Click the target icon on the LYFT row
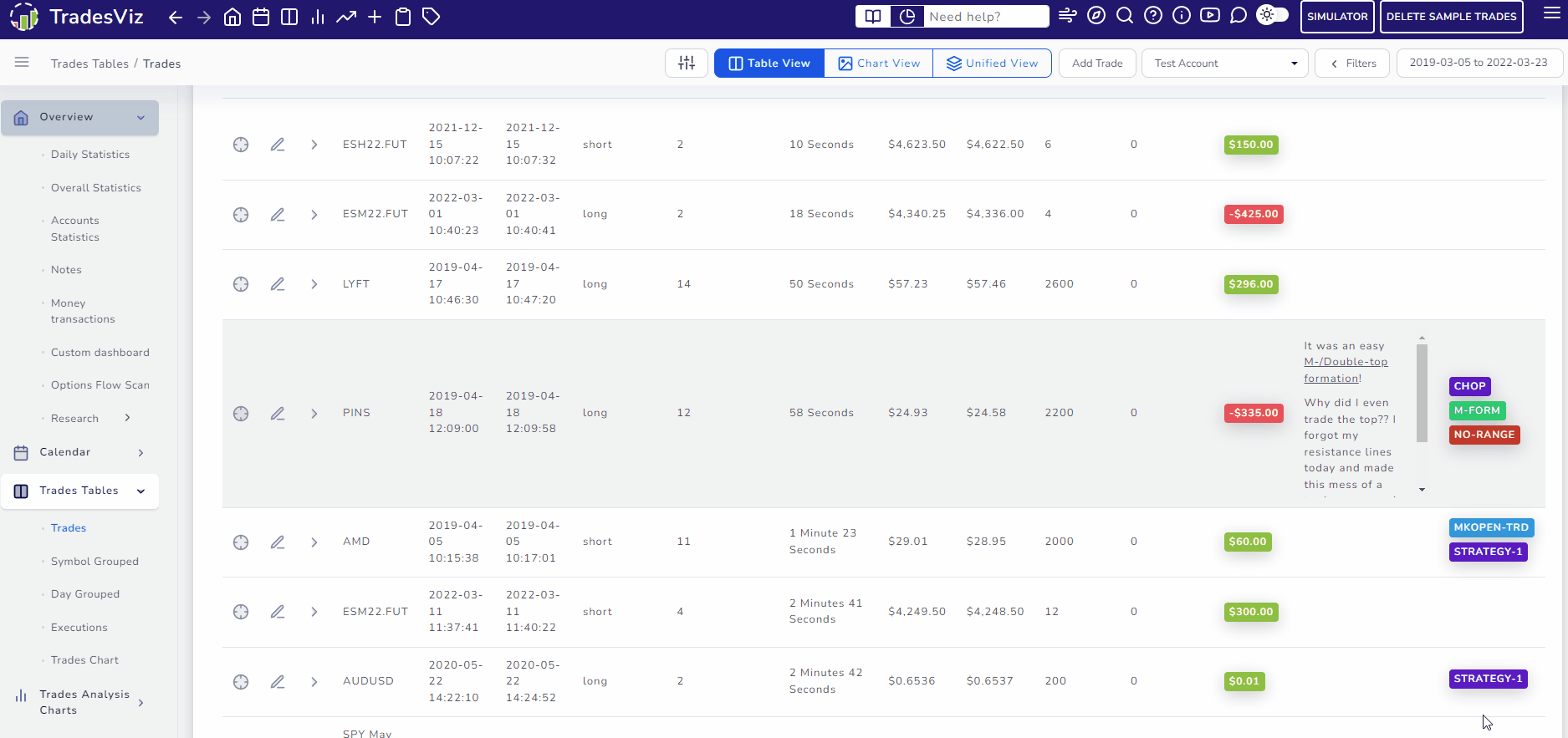Screen dimensions: 1568x738 point(241,284)
